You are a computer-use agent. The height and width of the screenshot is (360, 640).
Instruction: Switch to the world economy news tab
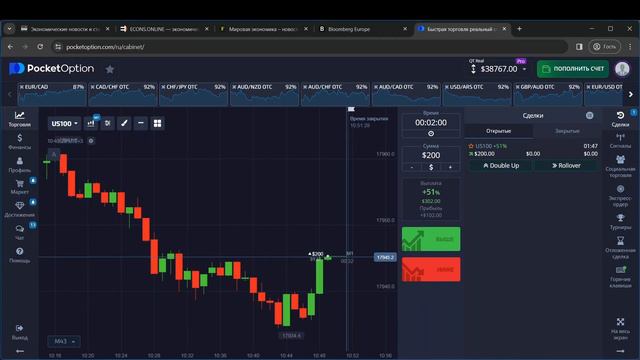264,29
